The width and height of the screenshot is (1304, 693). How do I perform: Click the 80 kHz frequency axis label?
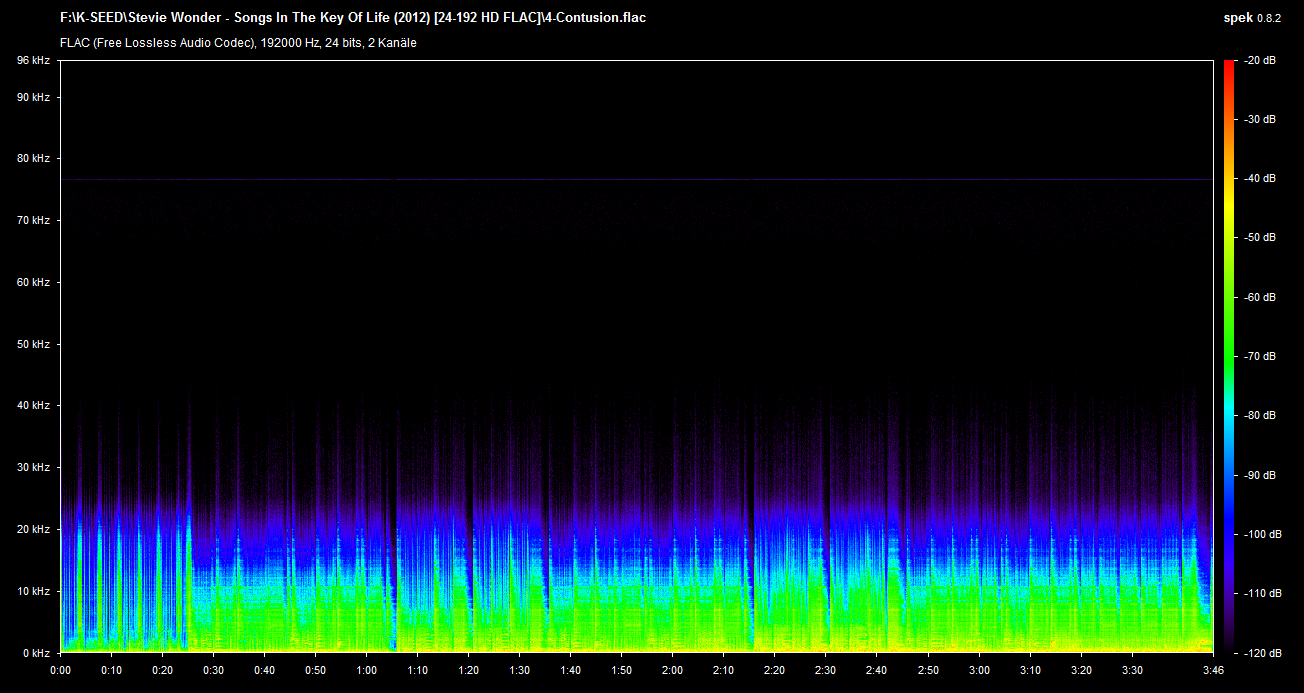point(33,159)
